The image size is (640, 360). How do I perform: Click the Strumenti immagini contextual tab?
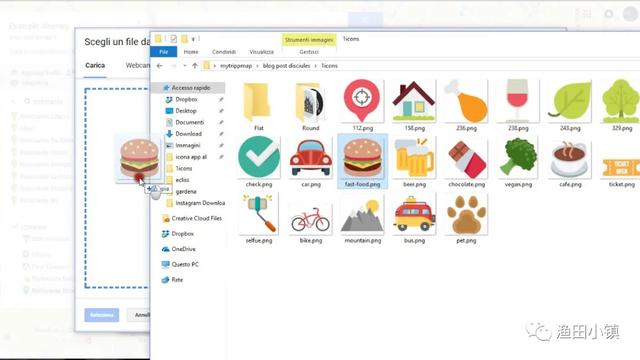point(309,40)
